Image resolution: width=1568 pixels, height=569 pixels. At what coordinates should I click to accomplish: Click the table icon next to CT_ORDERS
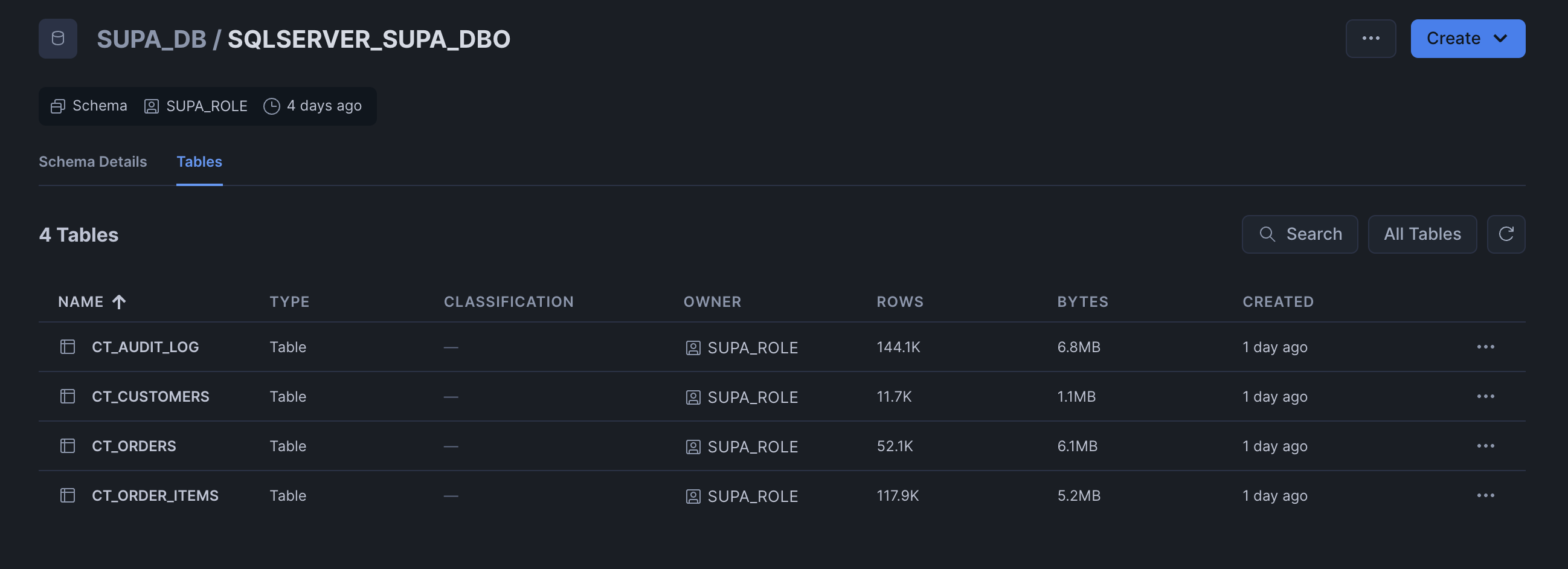[x=68, y=446]
